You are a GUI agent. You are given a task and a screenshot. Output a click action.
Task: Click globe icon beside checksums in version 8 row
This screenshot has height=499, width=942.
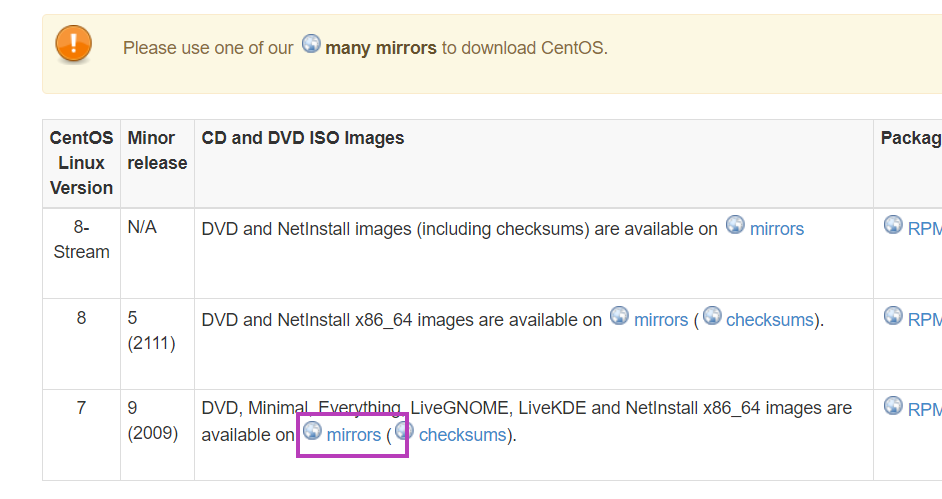pyautogui.click(x=712, y=315)
